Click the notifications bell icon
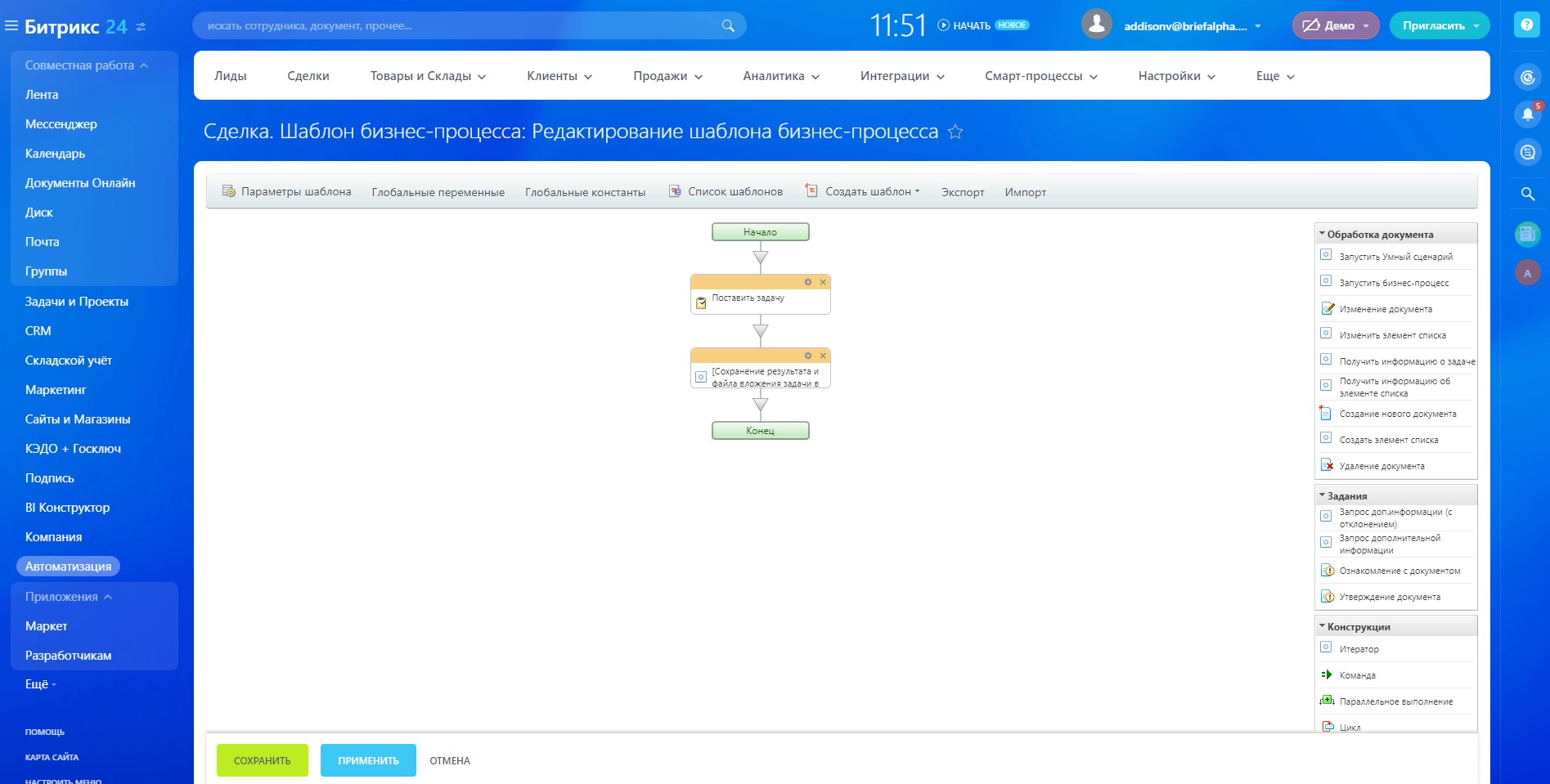Image resolution: width=1550 pixels, height=784 pixels. coord(1527,114)
